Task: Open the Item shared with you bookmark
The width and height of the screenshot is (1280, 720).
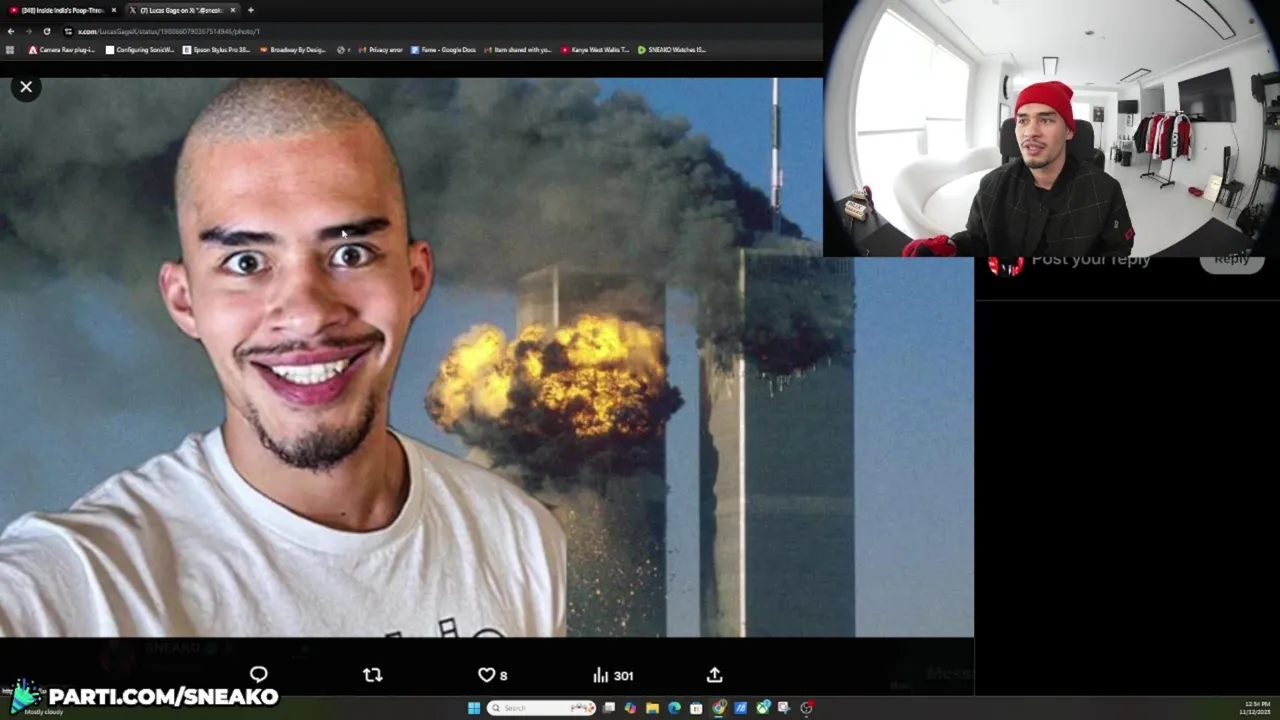Action: click(x=518, y=49)
